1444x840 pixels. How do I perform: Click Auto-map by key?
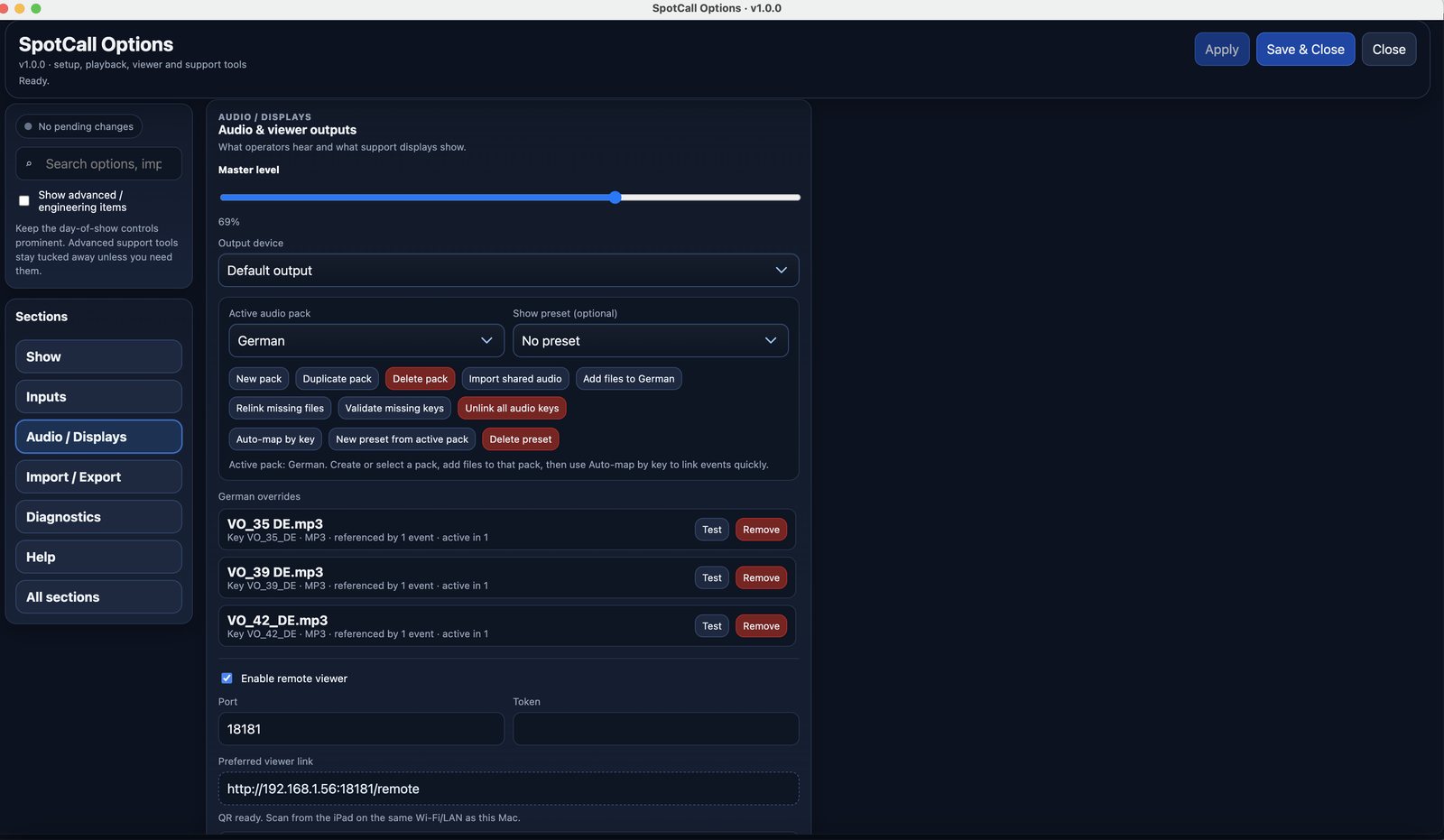(x=275, y=439)
